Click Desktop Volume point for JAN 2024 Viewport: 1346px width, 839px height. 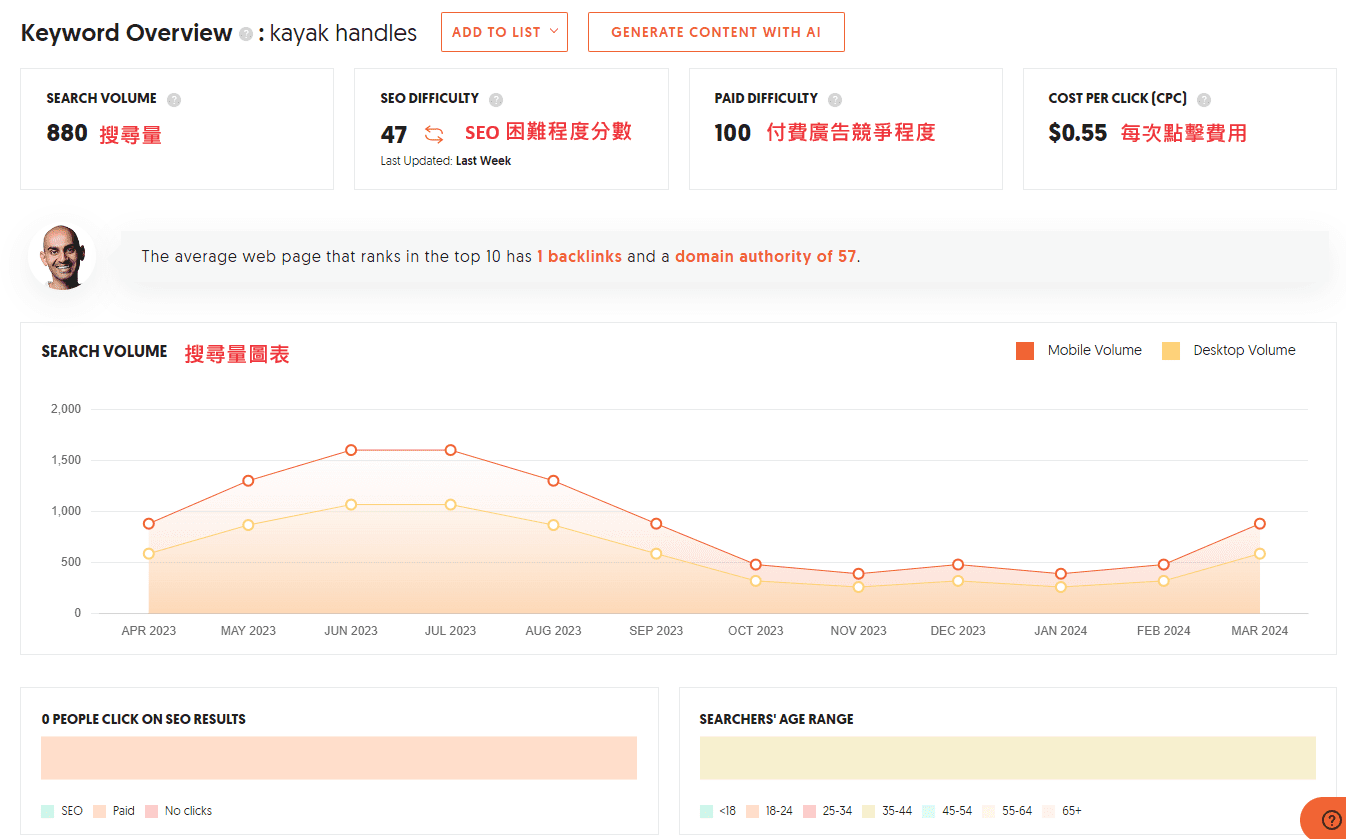pyautogui.click(x=1060, y=587)
